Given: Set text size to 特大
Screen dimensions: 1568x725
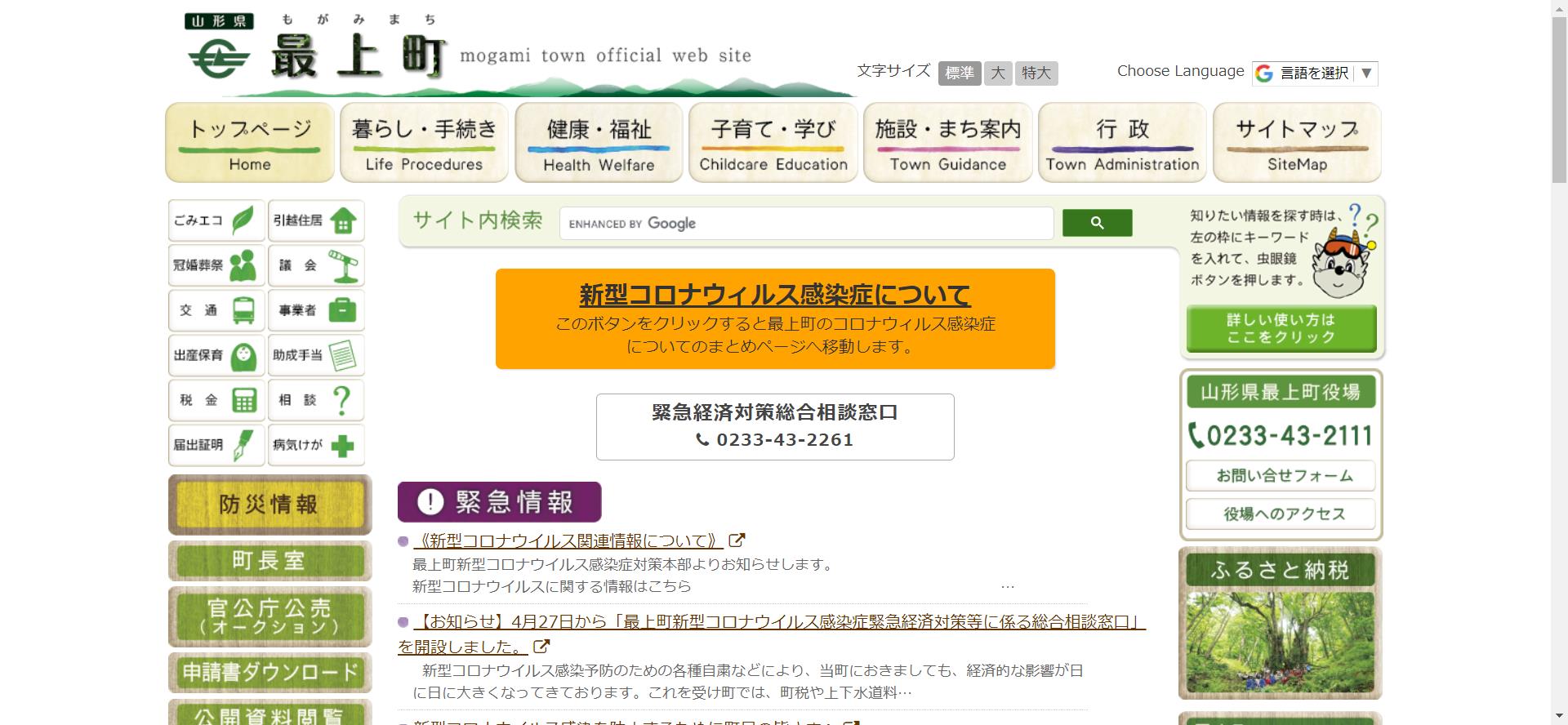Looking at the screenshot, I should tap(1036, 73).
